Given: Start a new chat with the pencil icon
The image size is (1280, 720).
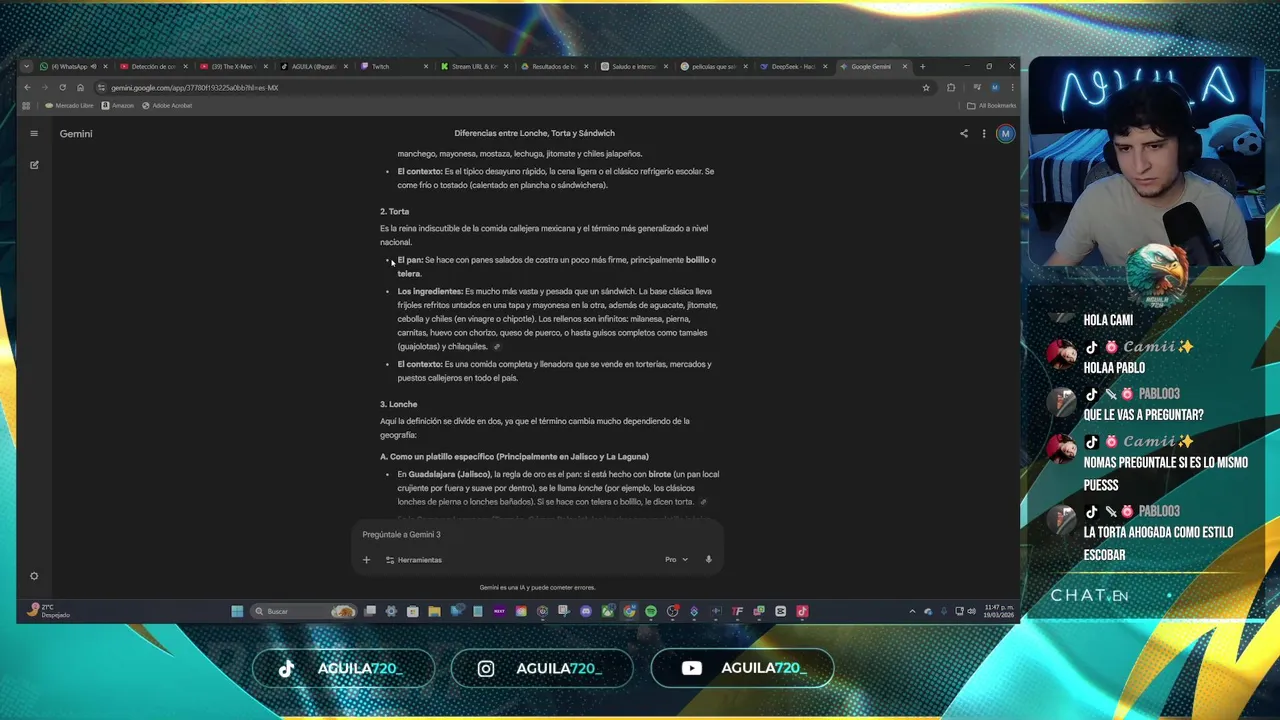Looking at the screenshot, I should point(34,165).
